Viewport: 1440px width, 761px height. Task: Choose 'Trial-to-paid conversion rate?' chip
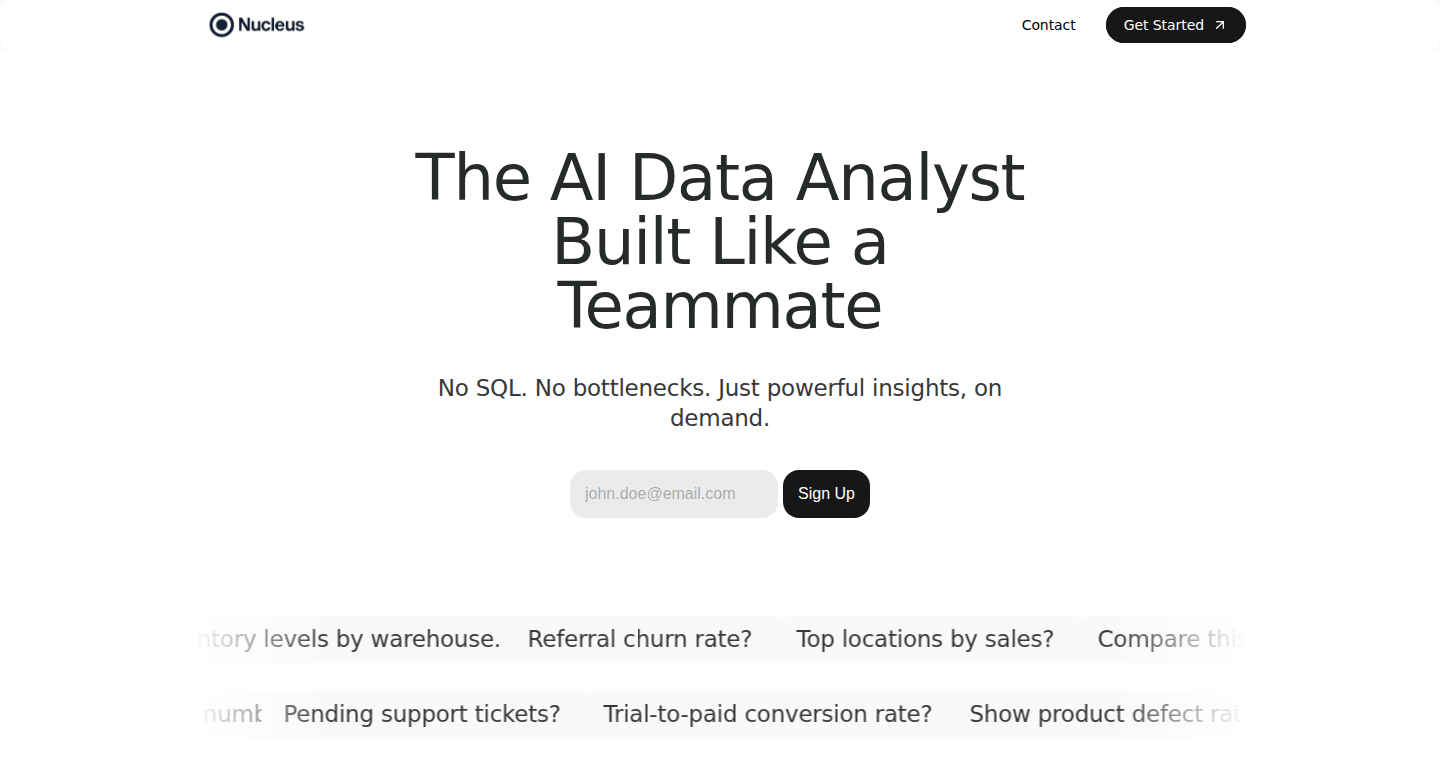[x=767, y=714]
